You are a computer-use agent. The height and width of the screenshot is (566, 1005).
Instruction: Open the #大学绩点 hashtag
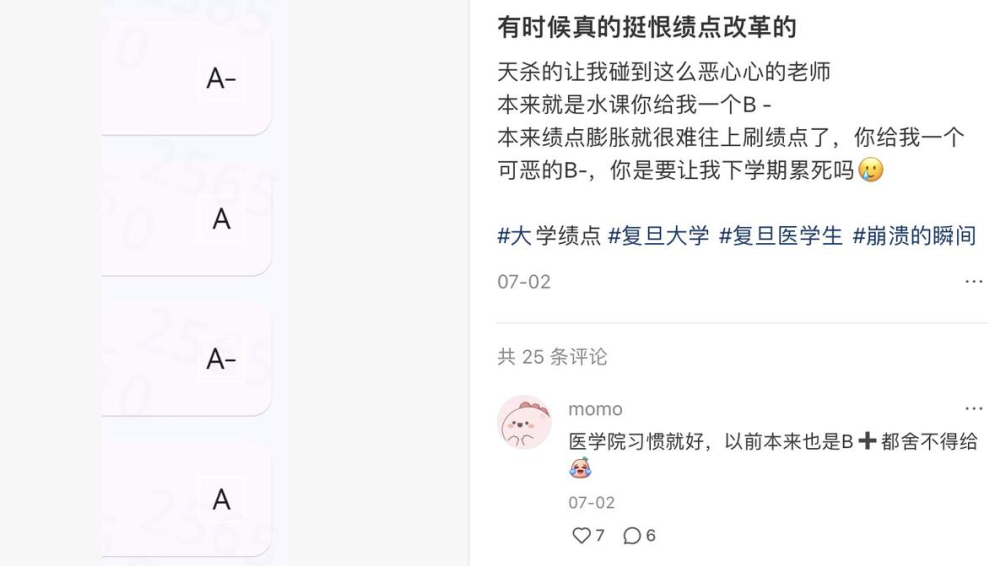tap(549, 236)
